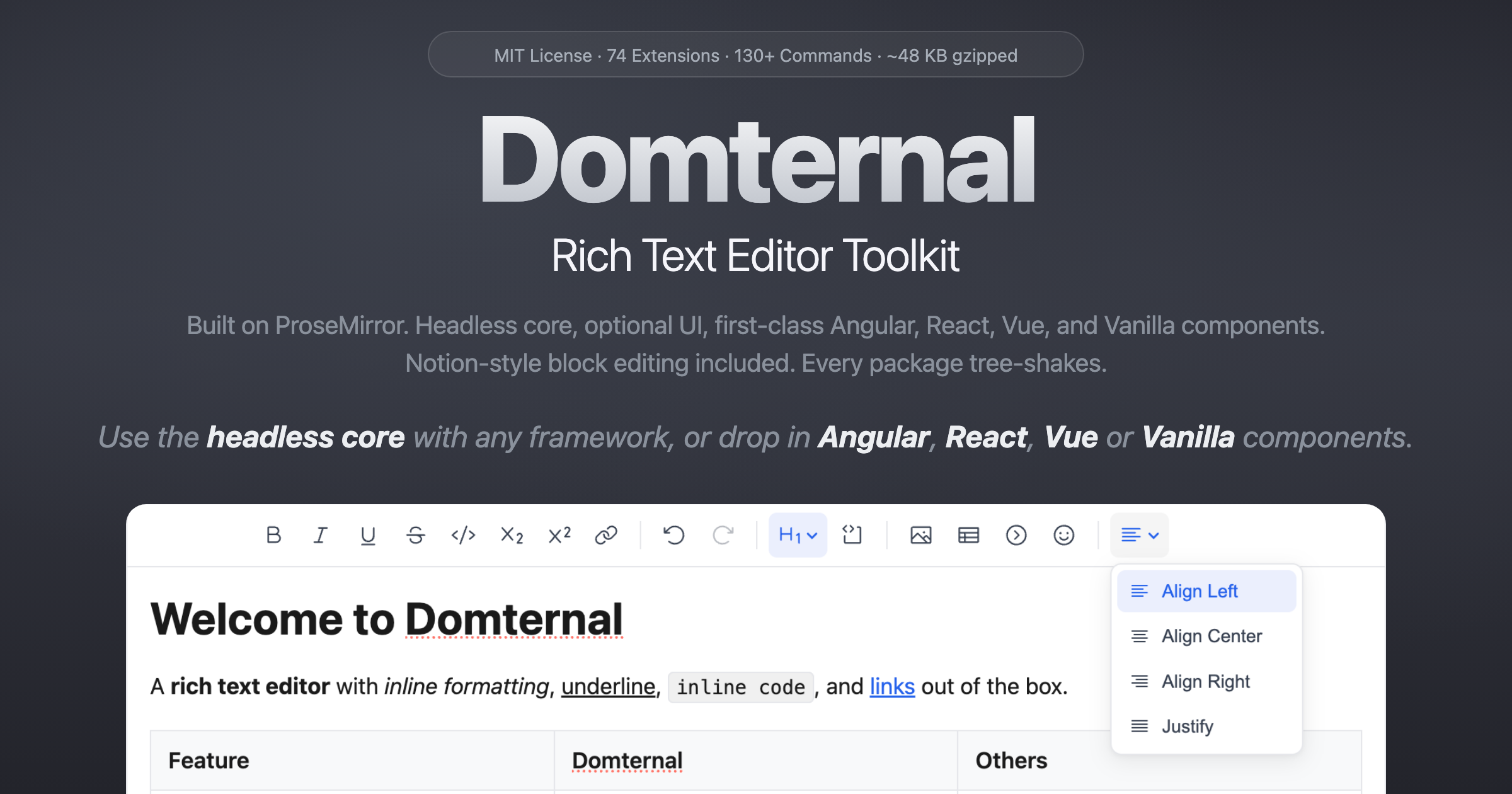Image resolution: width=1512 pixels, height=794 pixels.
Task: Insert a code block
Action: pyautogui.click(x=852, y=535)
